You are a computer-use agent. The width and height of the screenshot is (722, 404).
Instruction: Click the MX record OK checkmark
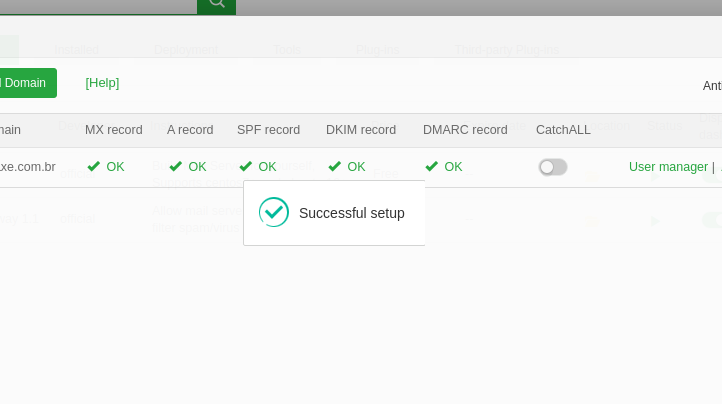click(94, 167)
